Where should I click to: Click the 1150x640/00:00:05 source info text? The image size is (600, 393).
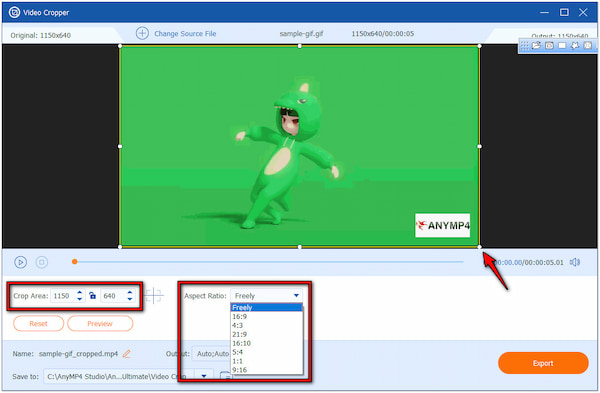pyautogui.click(x=383, y=34)
